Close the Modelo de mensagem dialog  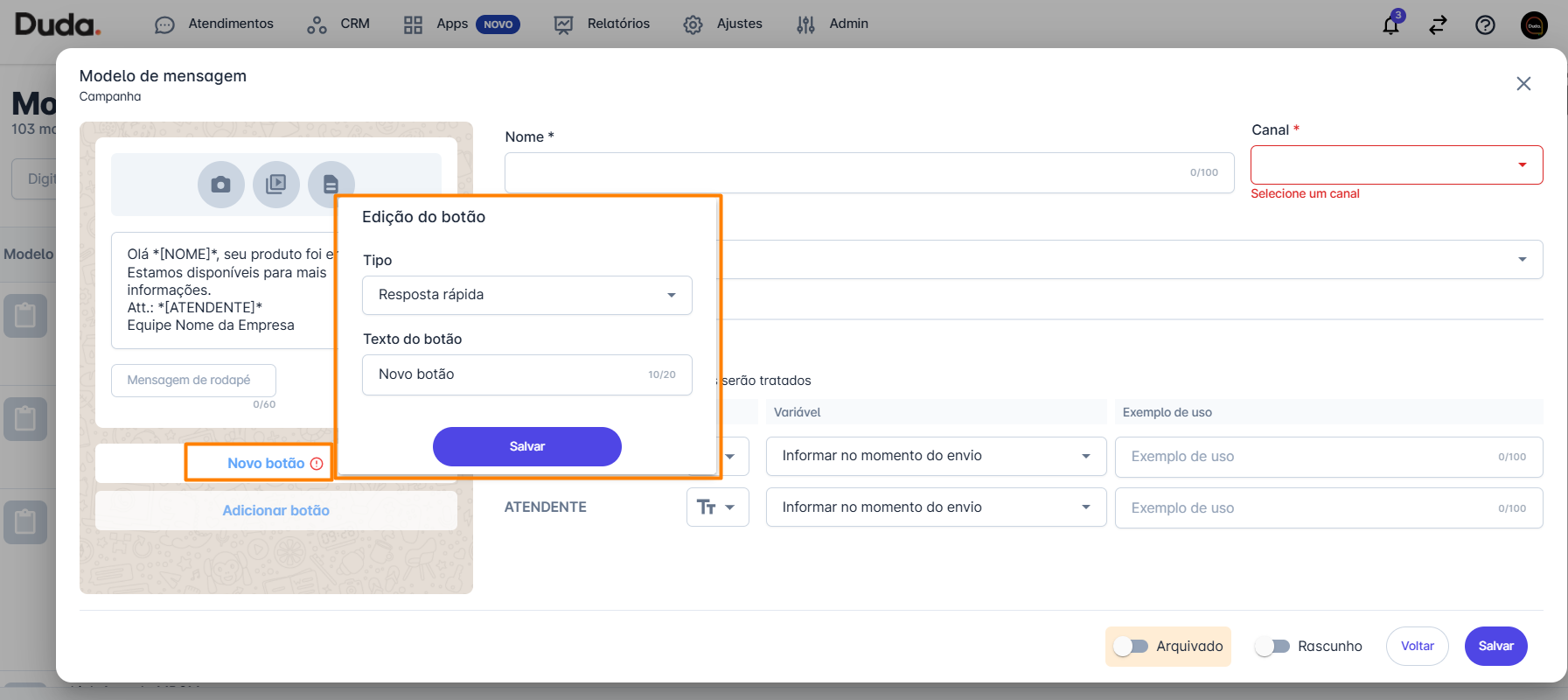tap(1523, 83)
